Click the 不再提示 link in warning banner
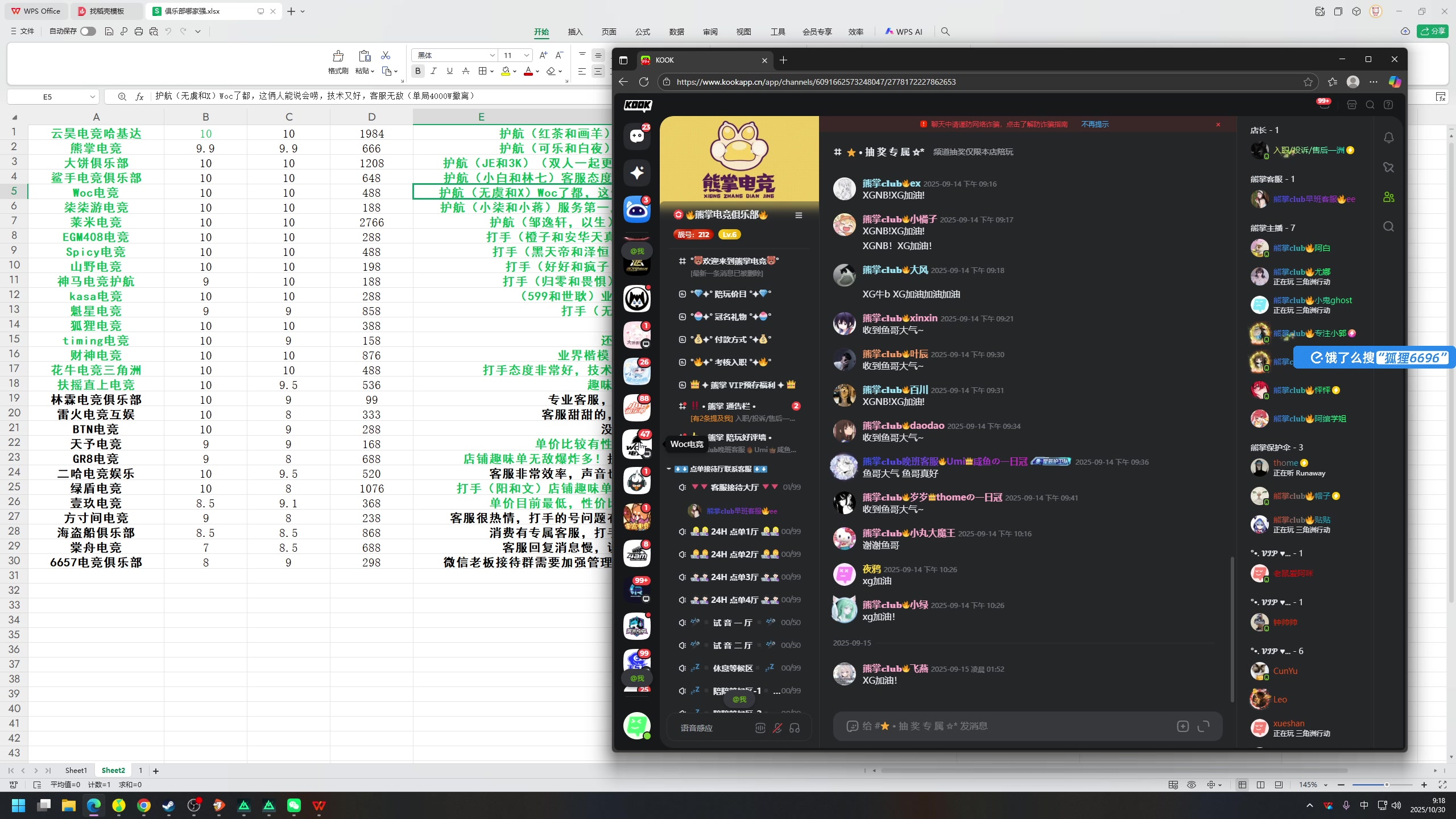 point(1094,124)
